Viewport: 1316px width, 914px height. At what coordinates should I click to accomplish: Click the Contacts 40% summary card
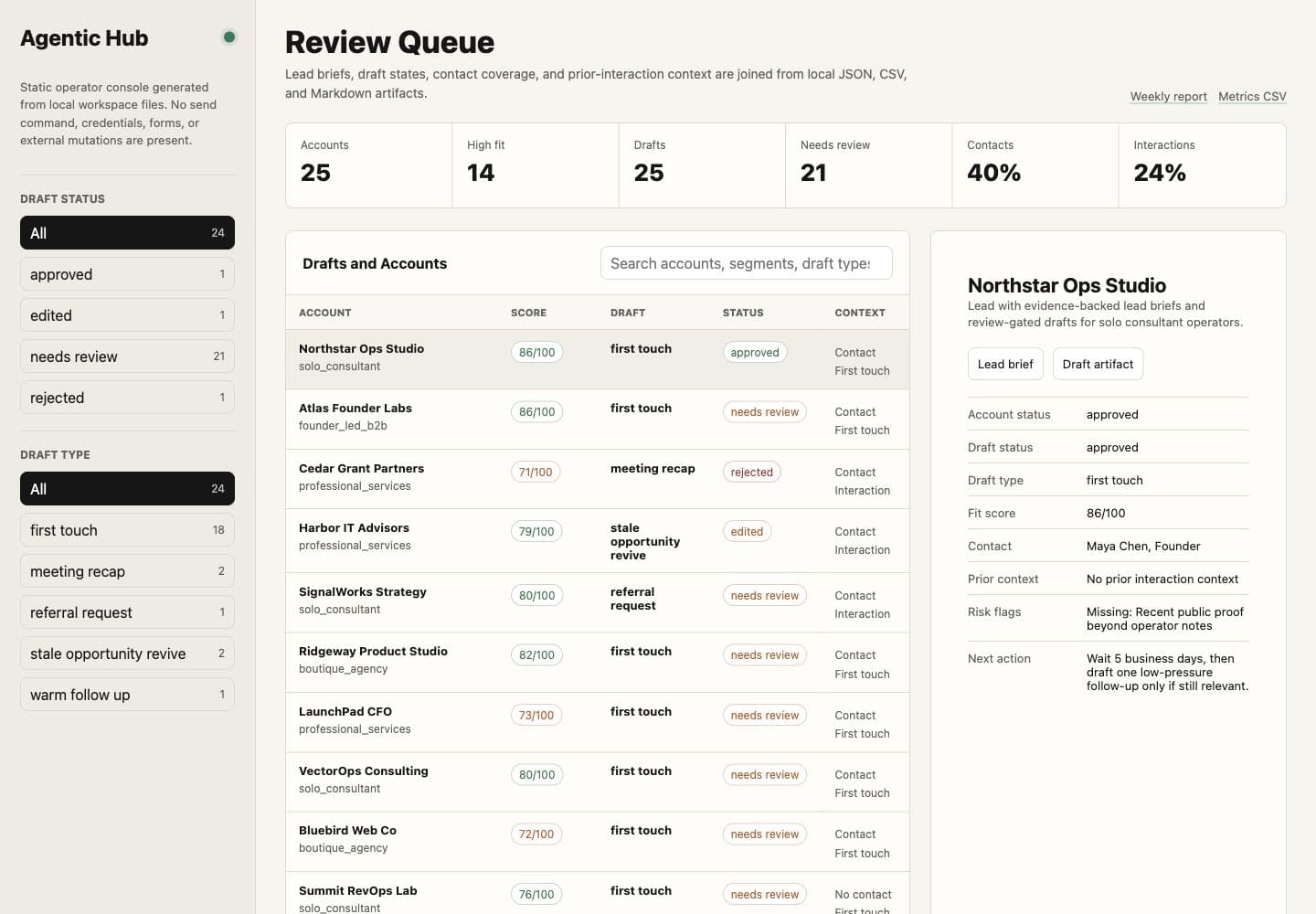click(1035, 165)
